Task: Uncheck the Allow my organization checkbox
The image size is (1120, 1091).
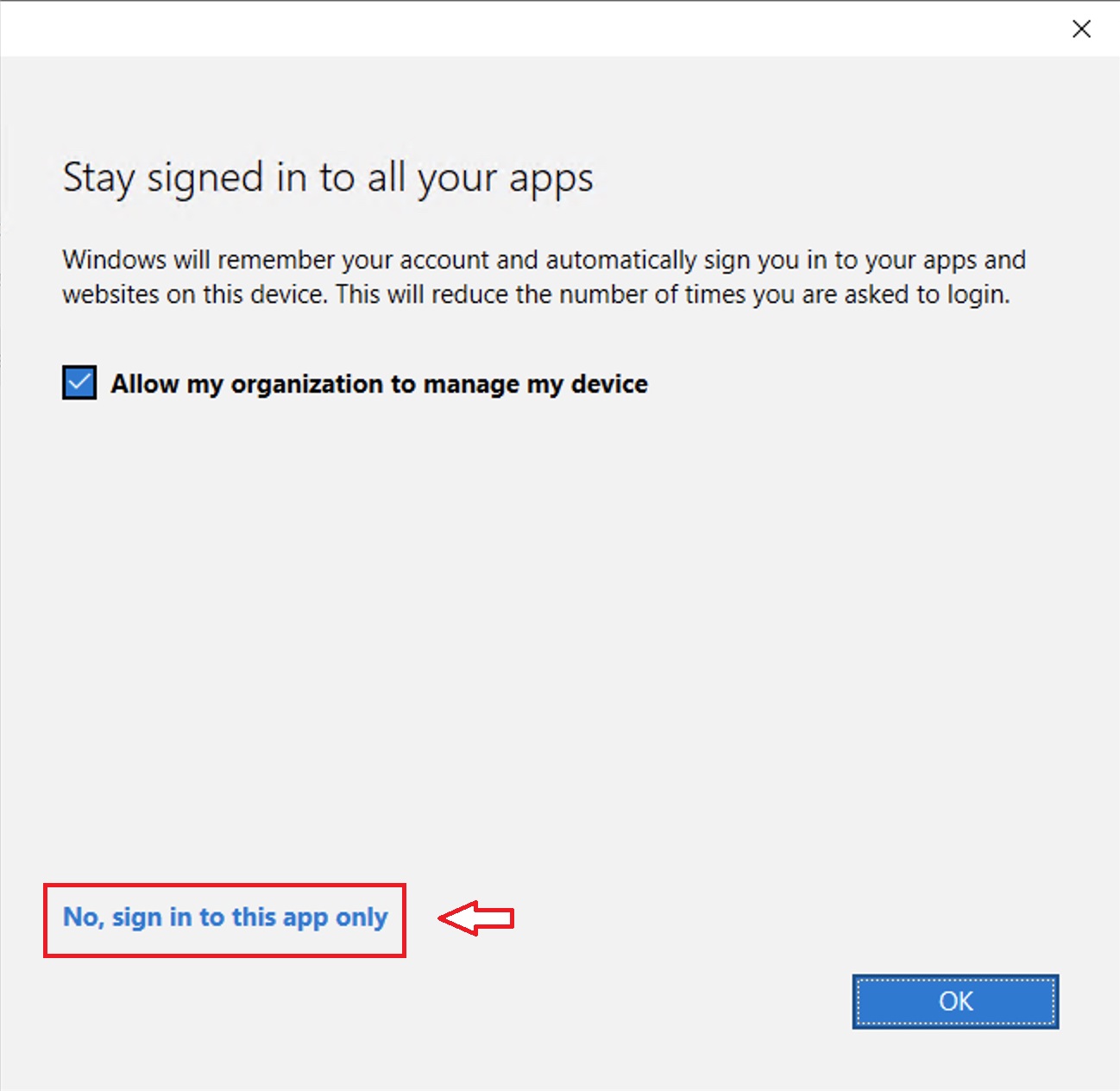Action: pyautogui.click(x=79, y=382)
